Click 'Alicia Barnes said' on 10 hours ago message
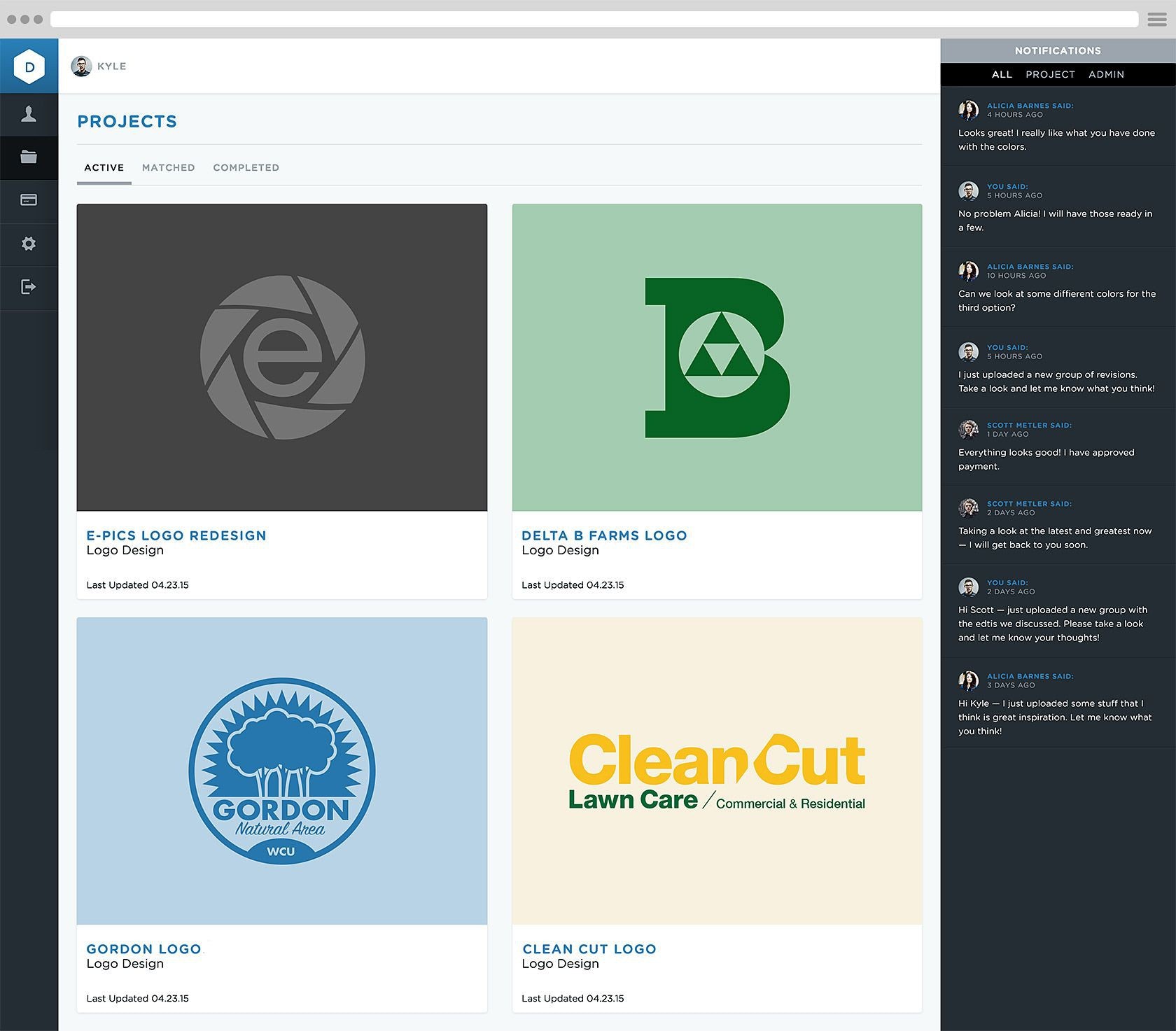This screenshot has height=1031, width=1176. (x=1030, y=267)
